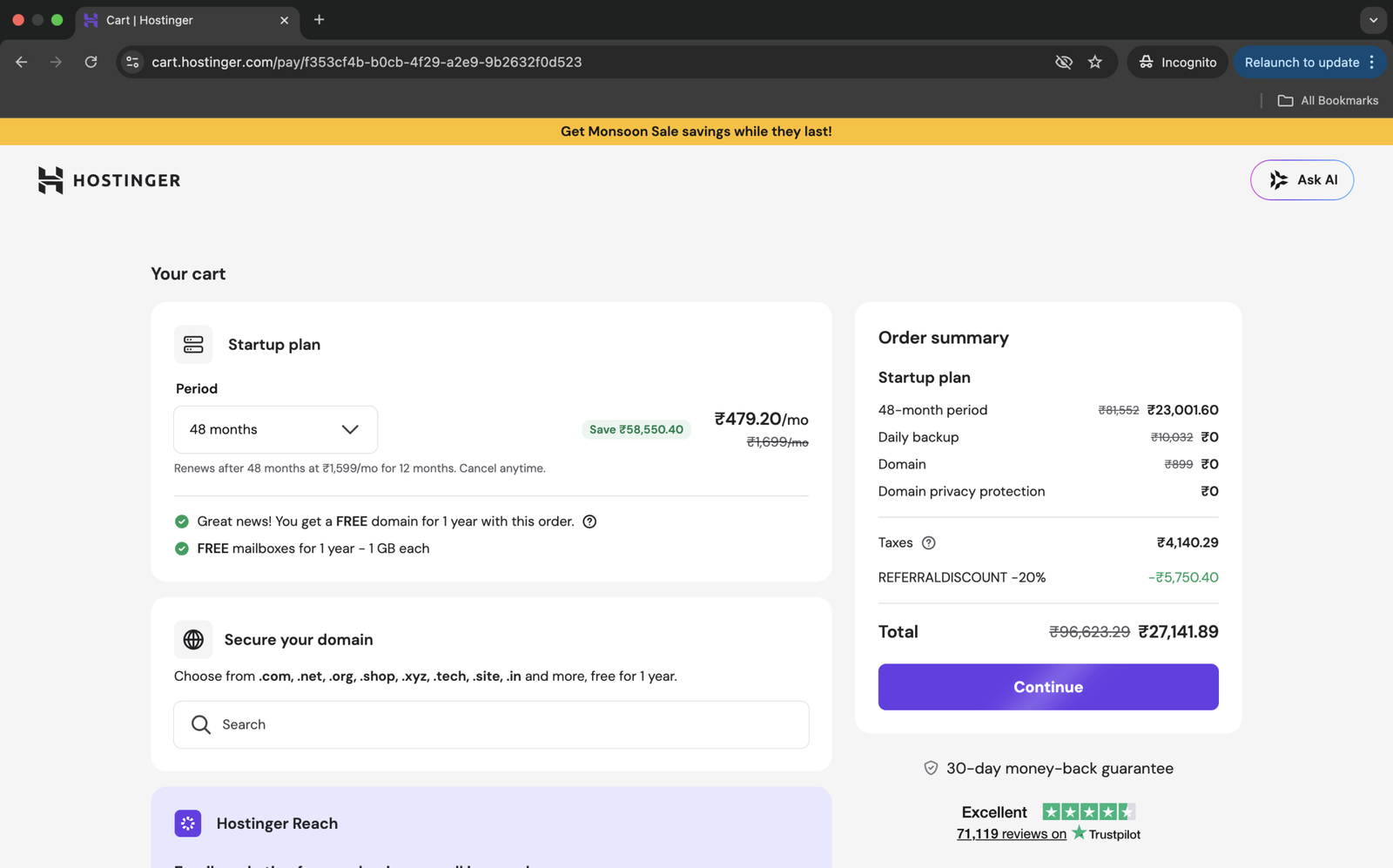1393x868 pixels.
Task: Click the renewal terms text
Action: [360, 468]
